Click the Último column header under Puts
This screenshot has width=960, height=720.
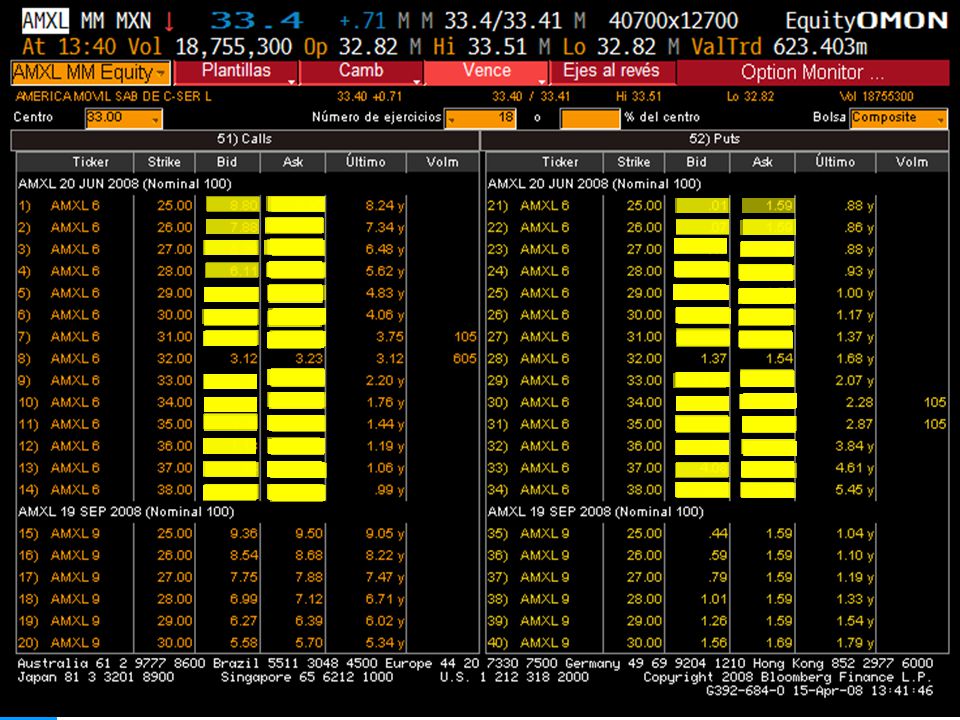835,162
